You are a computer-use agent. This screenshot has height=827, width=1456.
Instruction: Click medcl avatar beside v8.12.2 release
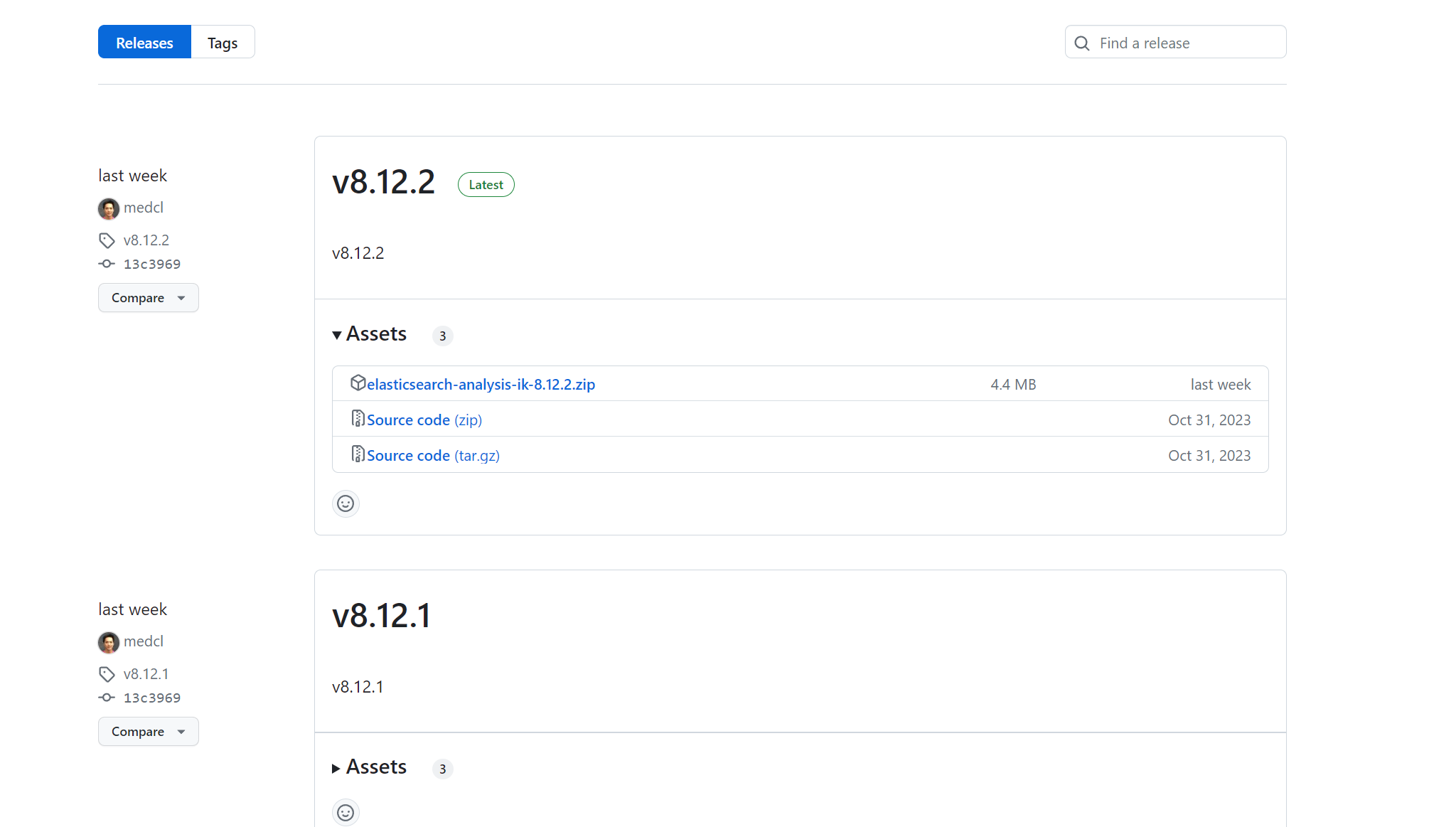click(109, 208)
